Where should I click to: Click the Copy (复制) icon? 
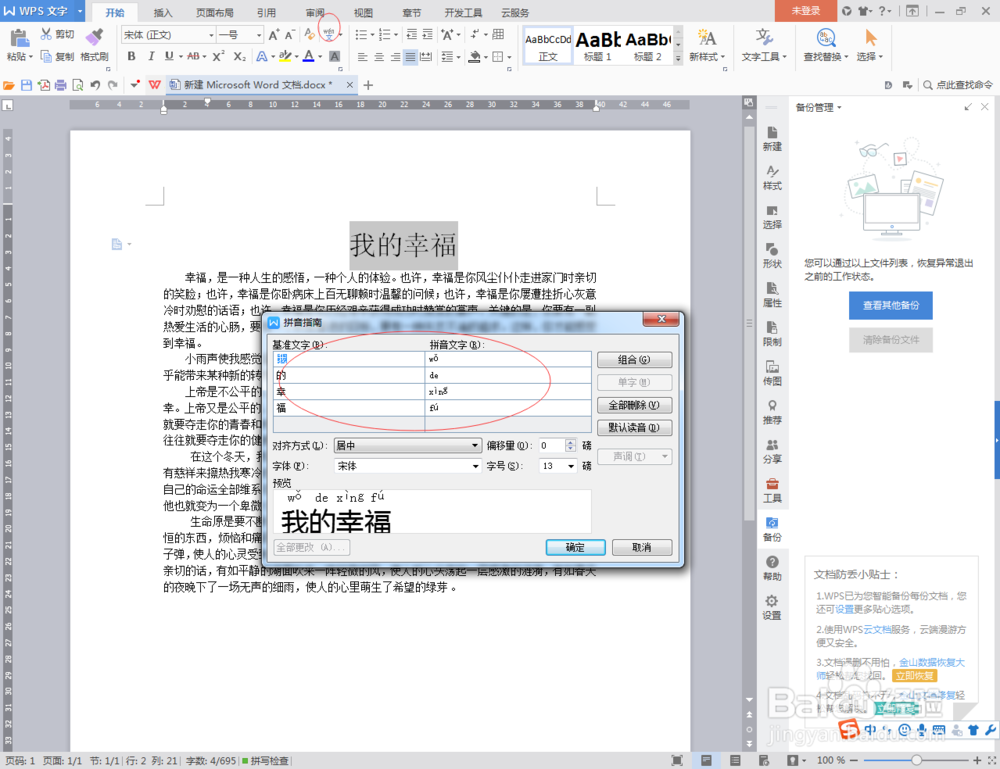[46, 56]
